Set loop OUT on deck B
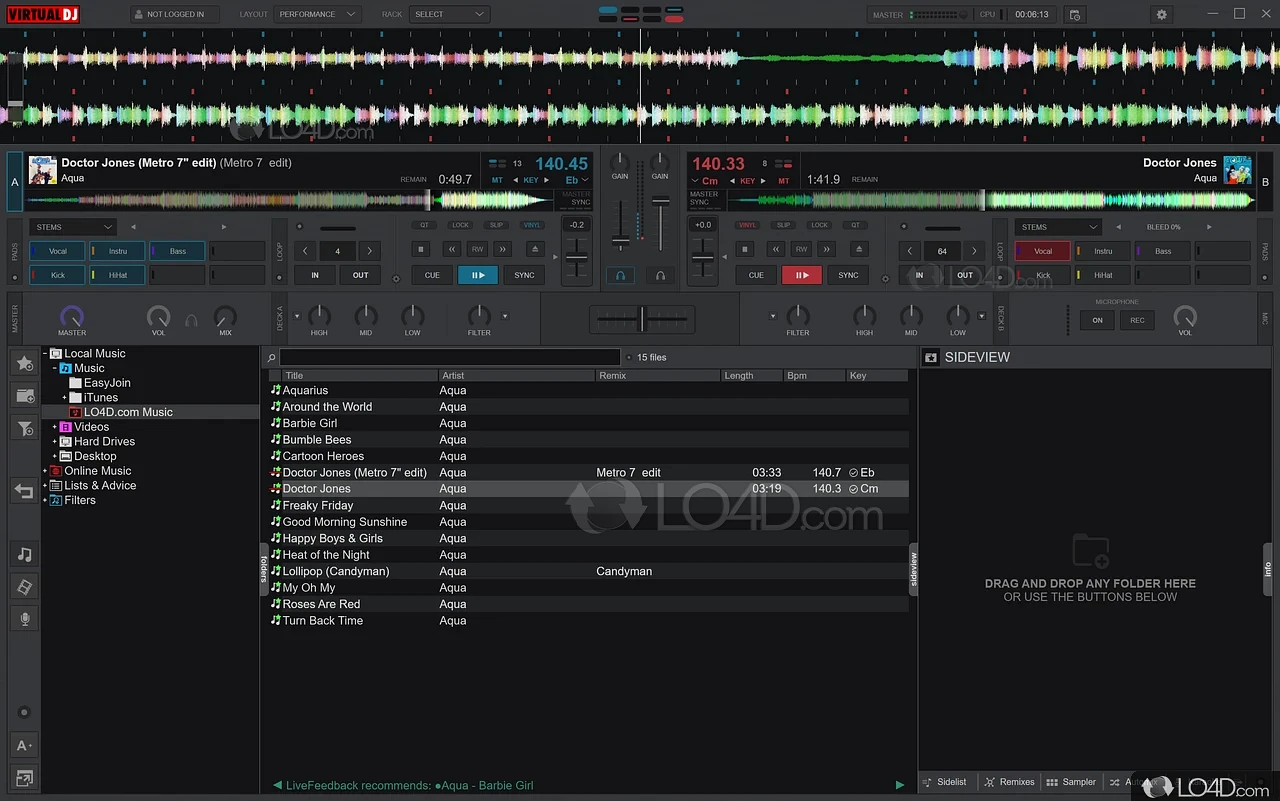 coord(965,275)
